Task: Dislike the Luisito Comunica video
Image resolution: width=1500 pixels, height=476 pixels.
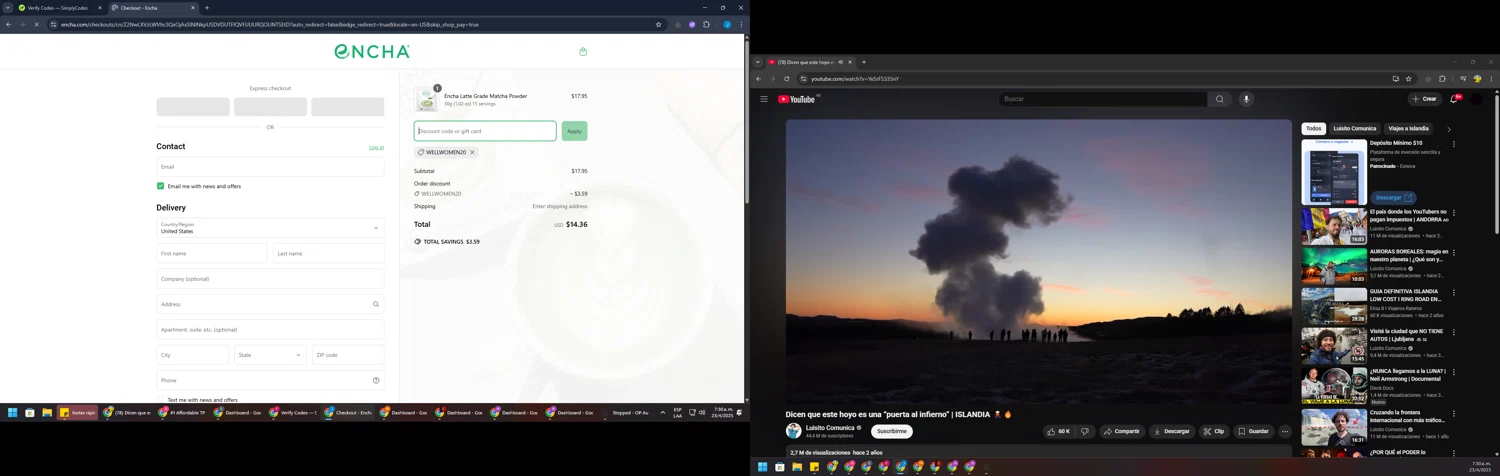Action: tap(1085, 431)
